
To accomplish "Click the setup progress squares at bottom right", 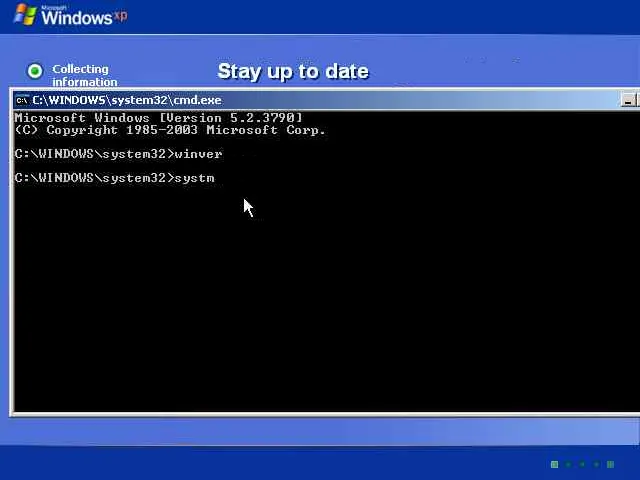I will click(582, 464).
